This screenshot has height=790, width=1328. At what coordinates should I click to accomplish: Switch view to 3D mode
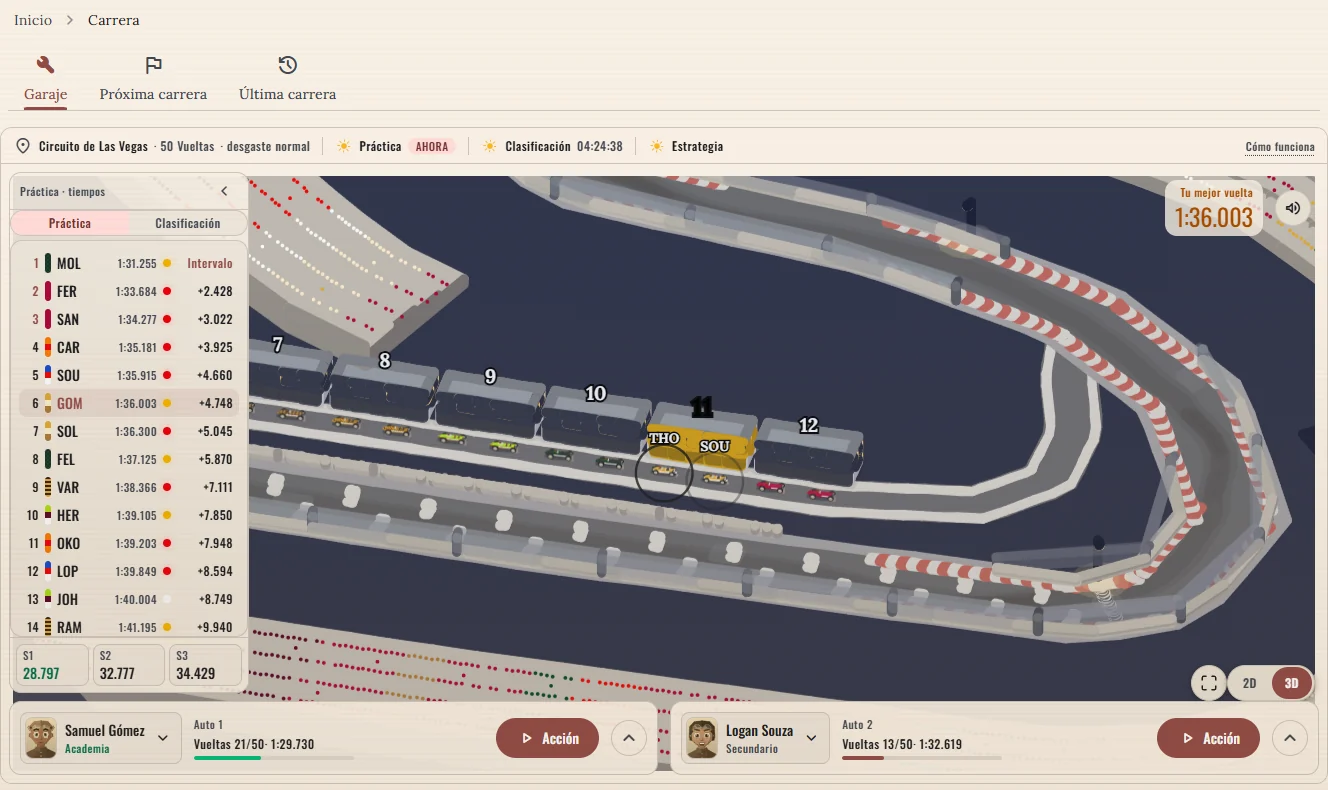pos(1291,683)
